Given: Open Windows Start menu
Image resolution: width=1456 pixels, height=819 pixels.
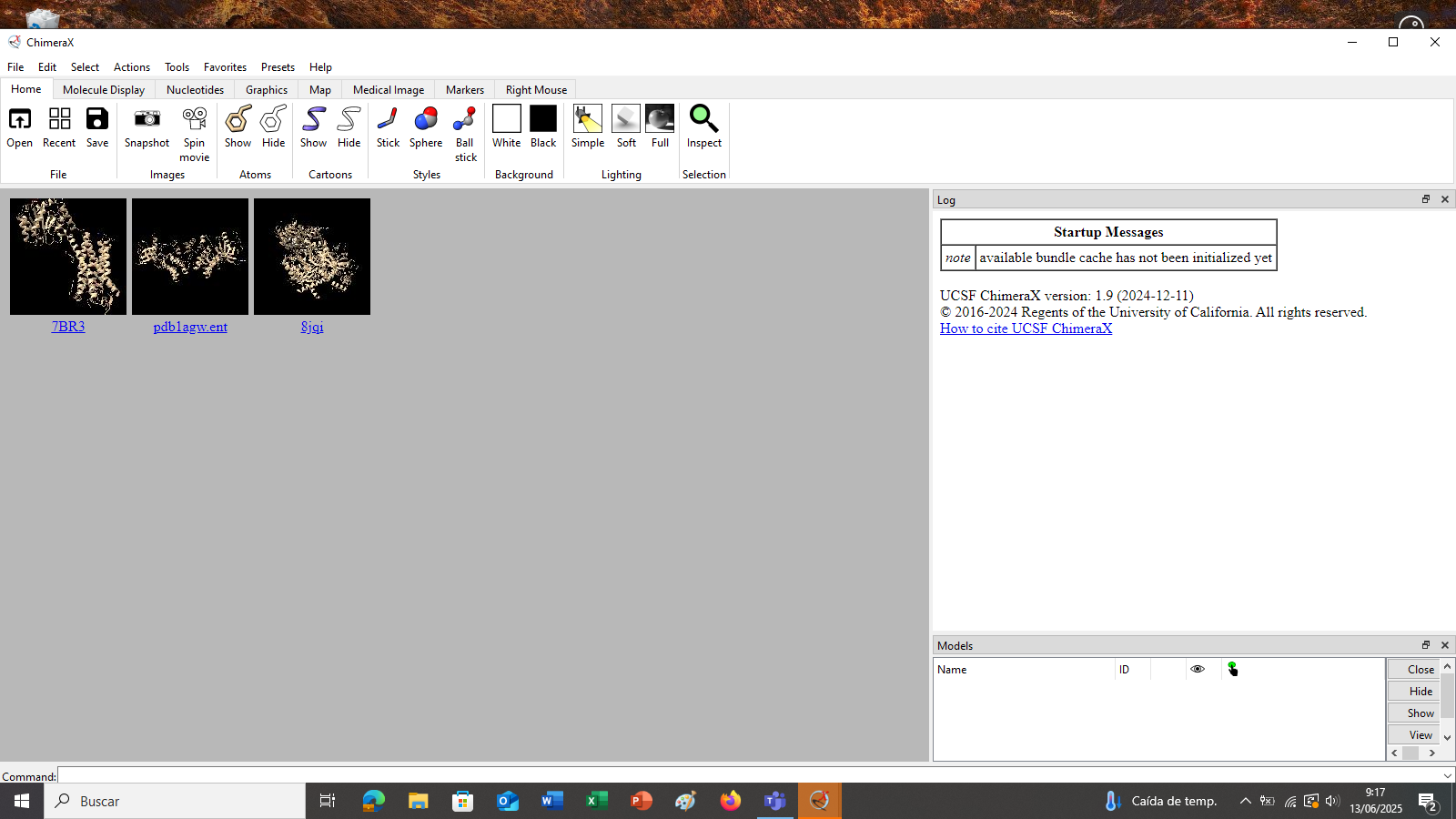Looking at the screenshot, I should pos(22,801).
